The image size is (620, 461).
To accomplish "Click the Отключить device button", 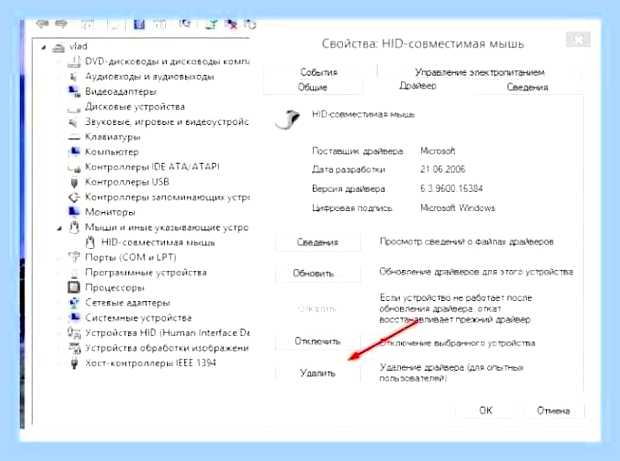I will click(318, 341).
